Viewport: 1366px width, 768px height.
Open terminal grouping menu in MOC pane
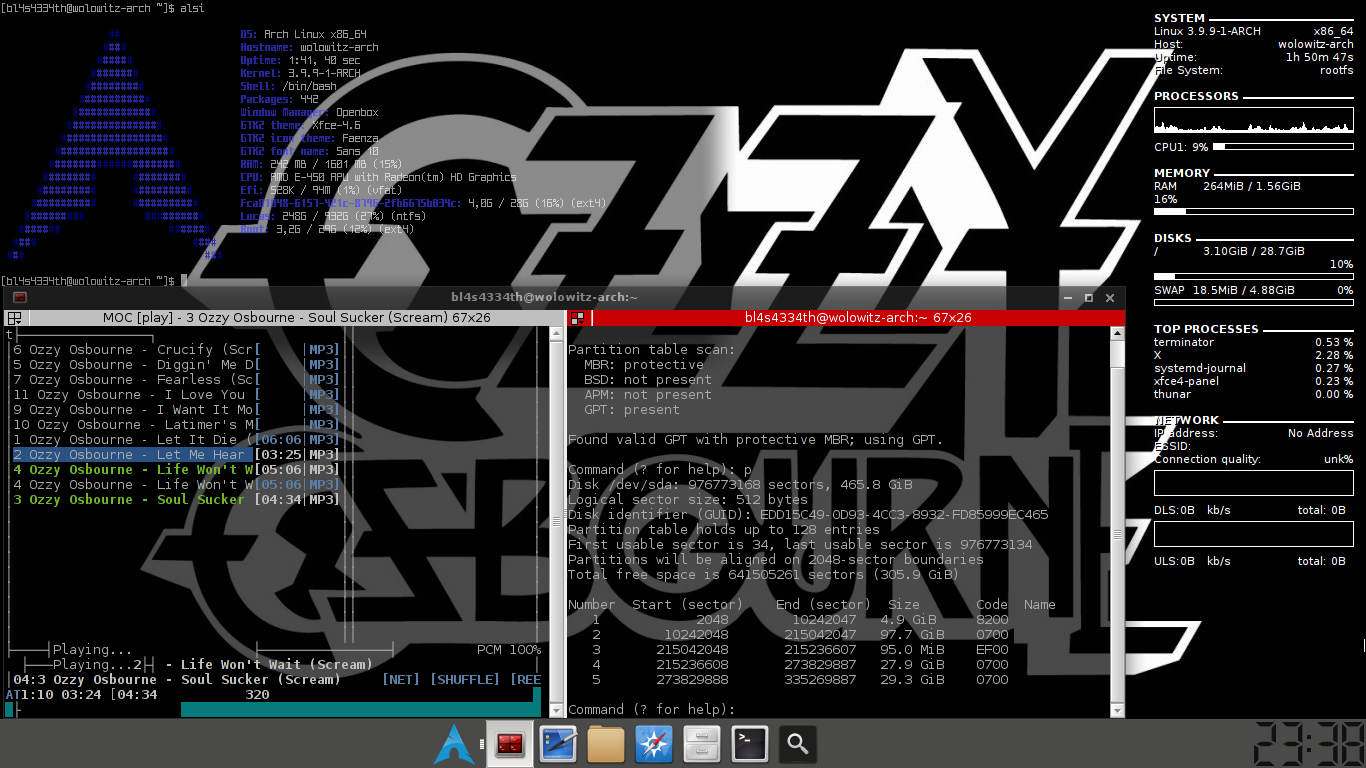(14, 318)
